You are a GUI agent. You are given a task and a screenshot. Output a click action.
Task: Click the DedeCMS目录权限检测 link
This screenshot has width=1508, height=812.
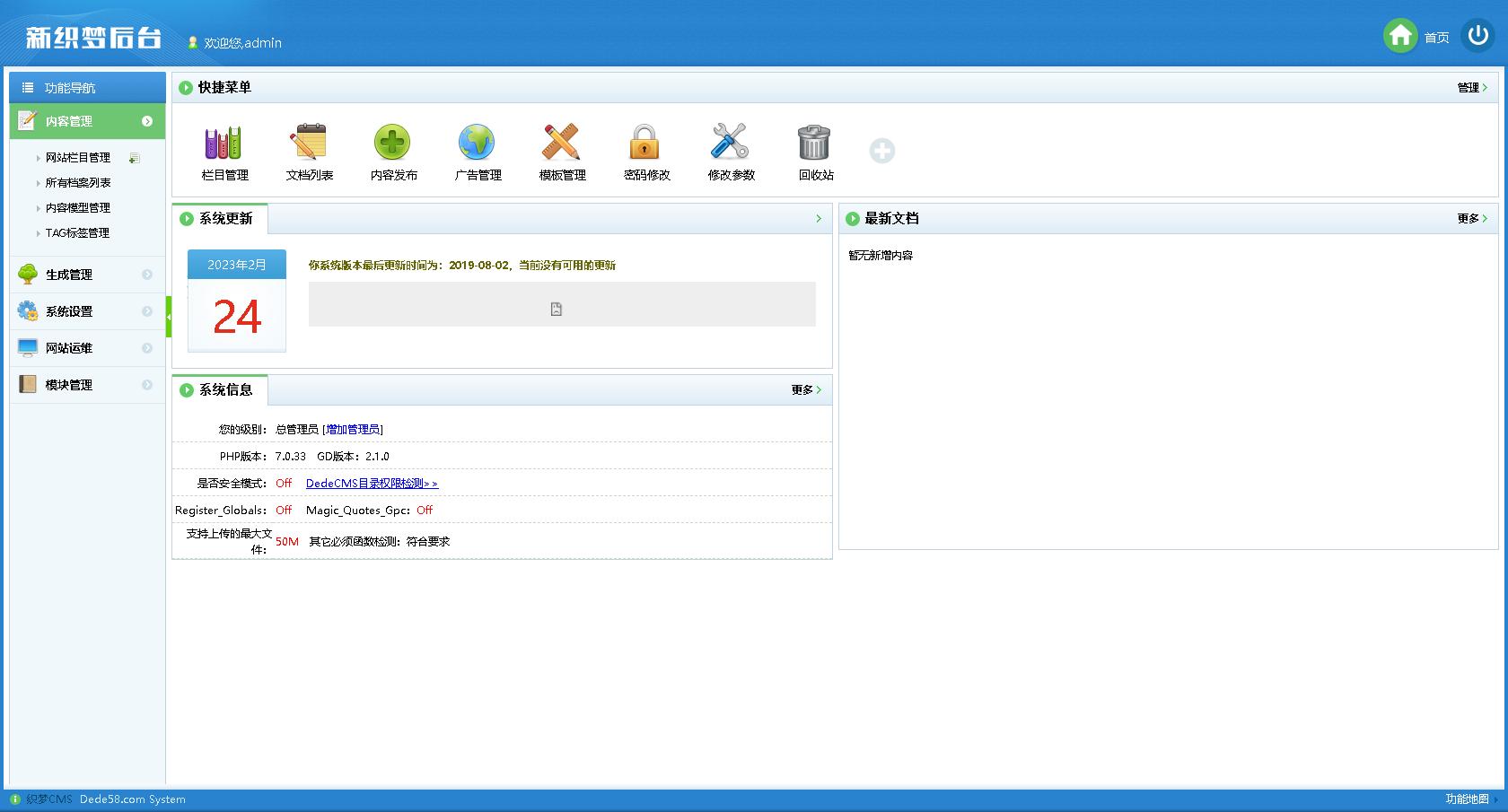tap(372, 484)
